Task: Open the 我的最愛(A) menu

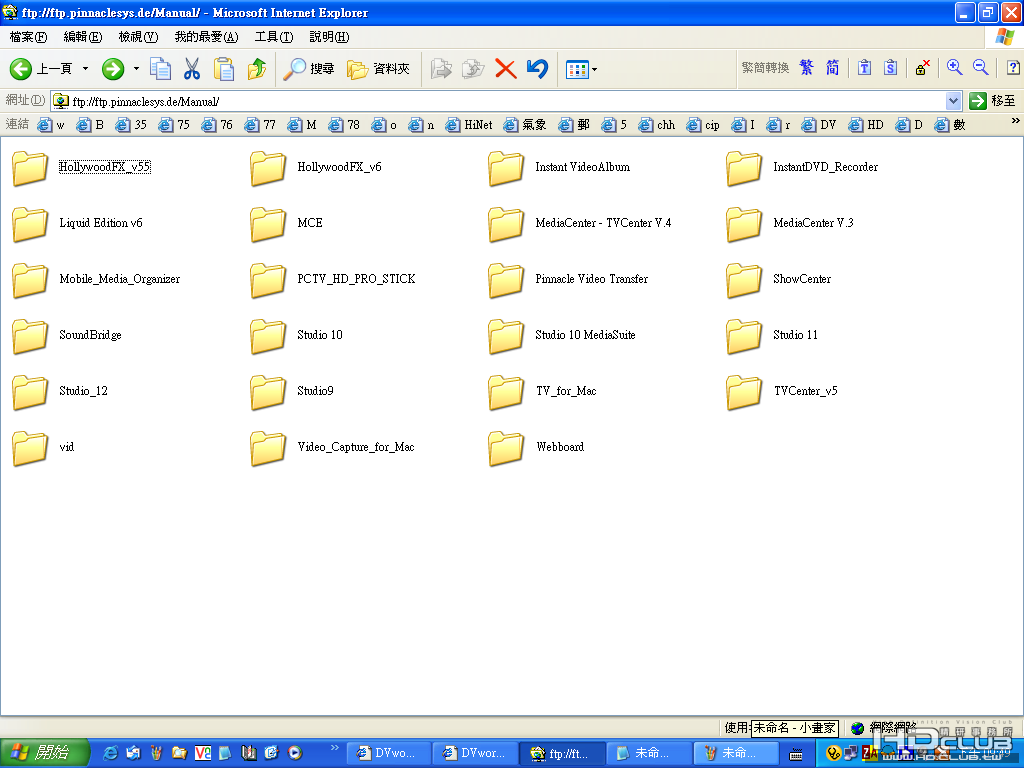Action: (206, 37)
